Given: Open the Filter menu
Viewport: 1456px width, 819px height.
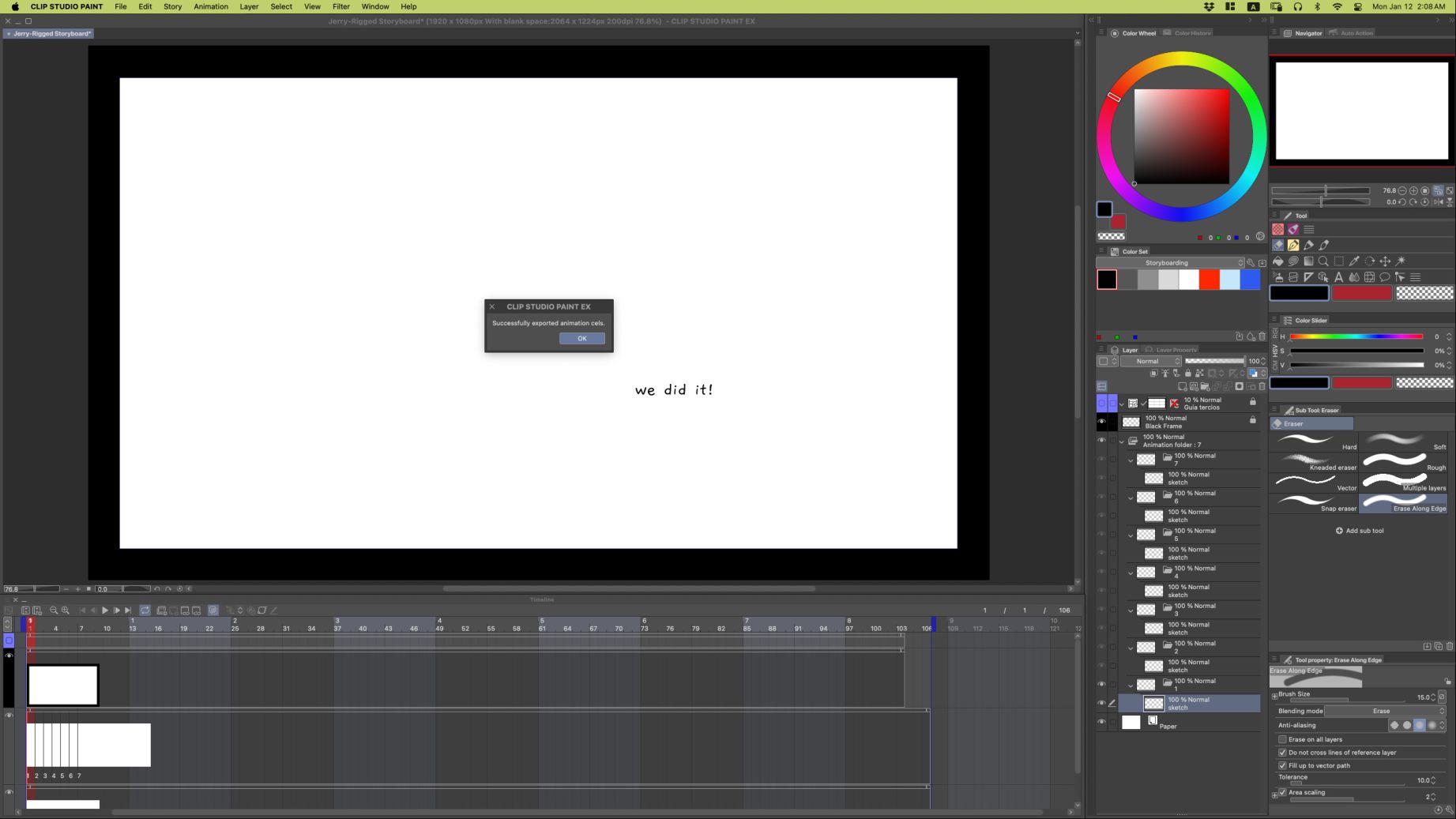Looking at the screenshot, I should pyautogui.click(x=341, y=6).
